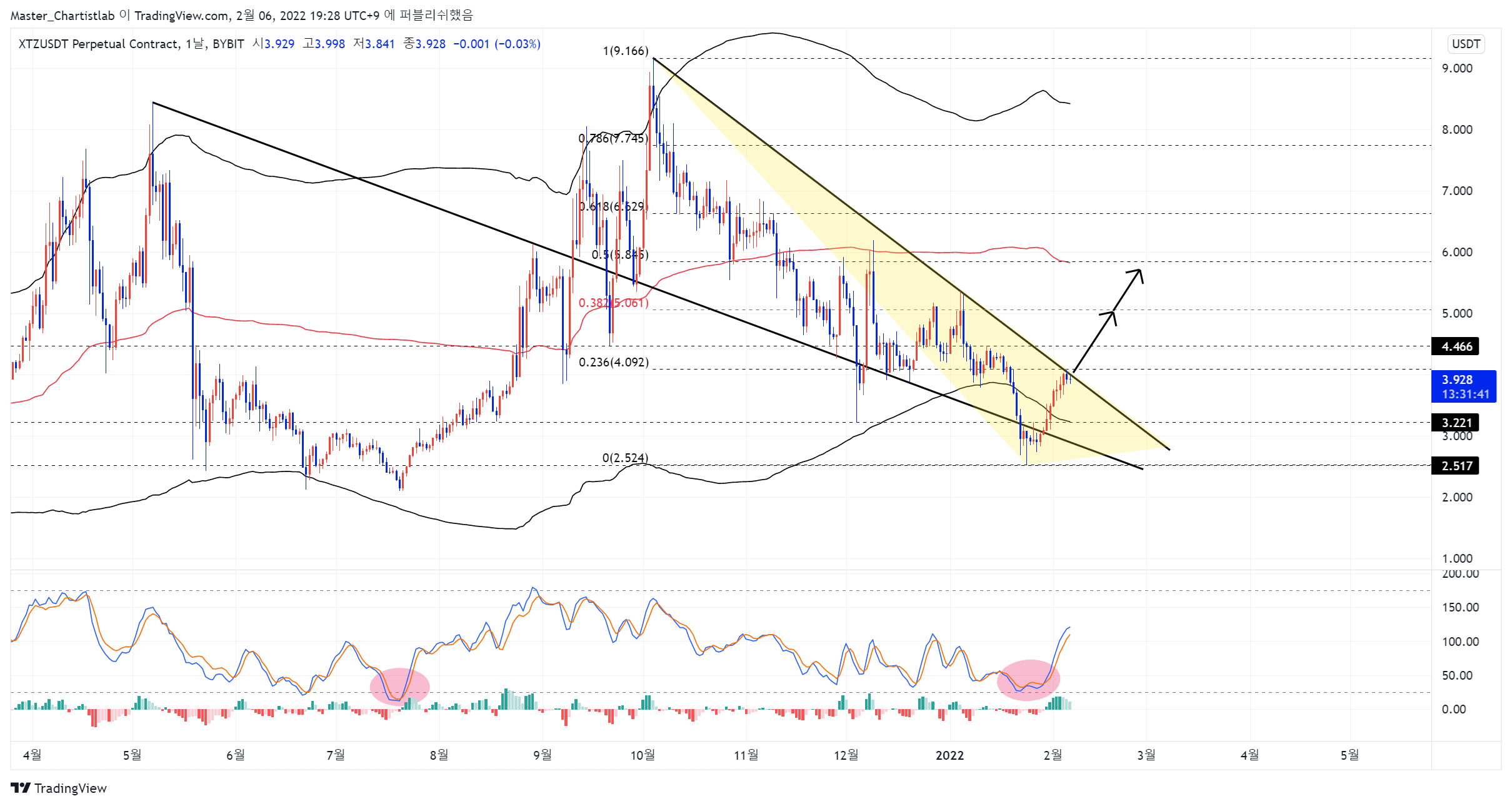
Task: Click the 4.466 price level label
Action: (x=1456, y=346)
